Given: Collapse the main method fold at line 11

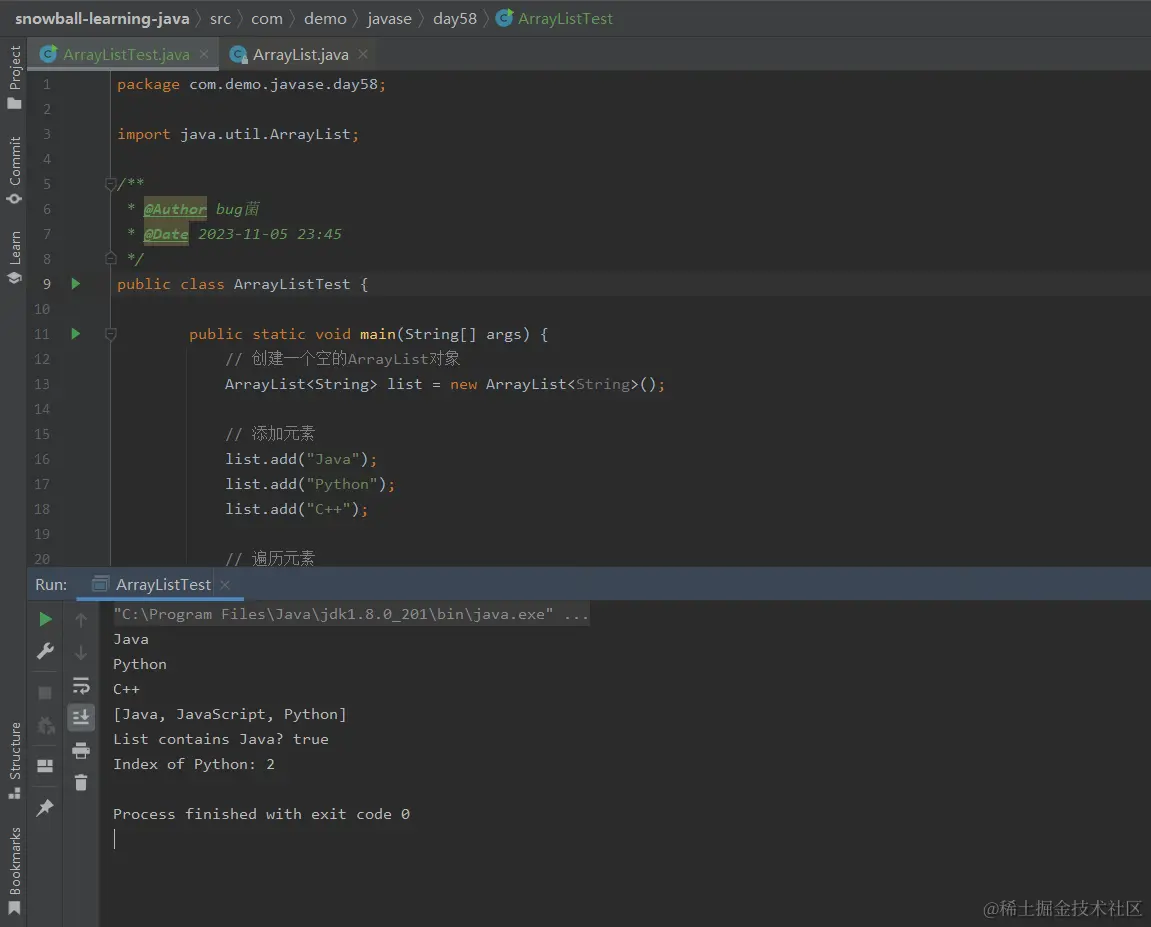Looking at the screenshot, I should pyautogui.click(x=110, y=334).
